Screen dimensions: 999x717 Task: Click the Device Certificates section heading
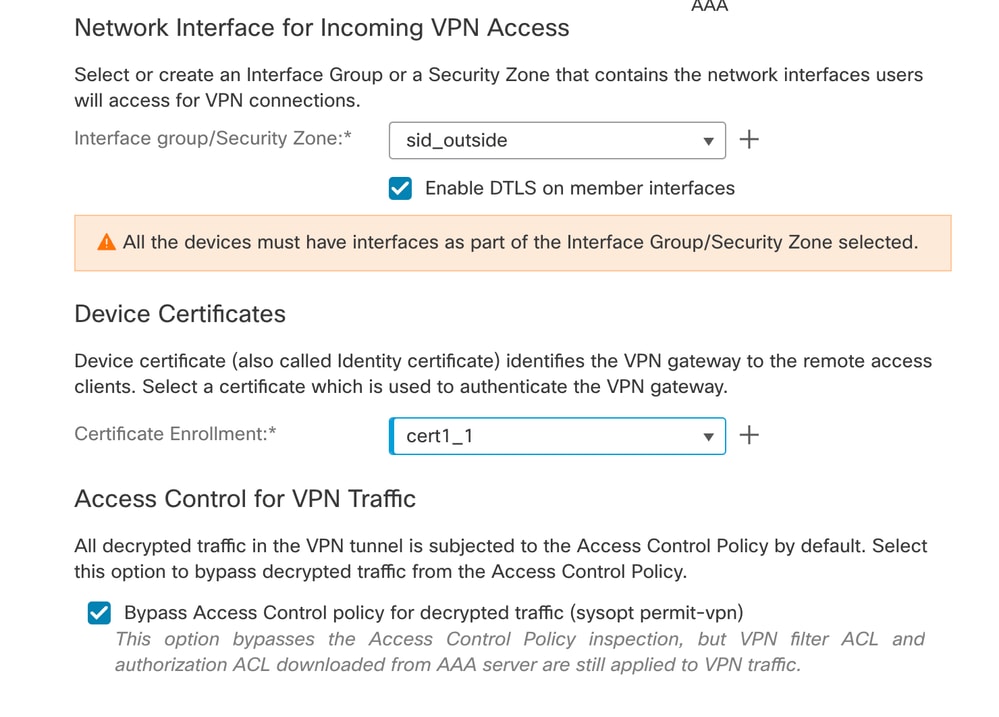coord(180,314)
